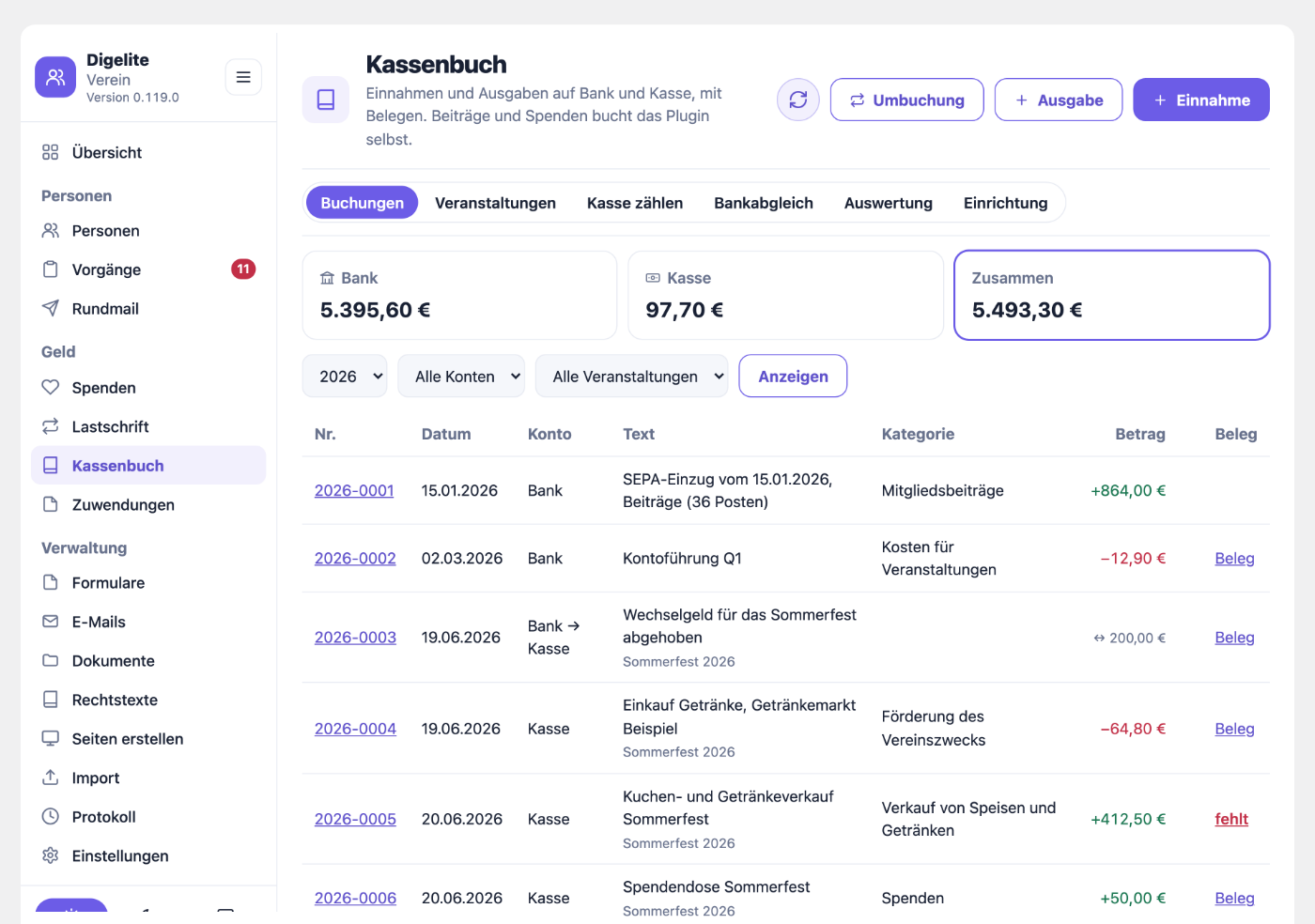The width and height of the screenshot is (1315, 924).
Task: Open Einstellungen in sidebar
Action: tap(148, 856)
